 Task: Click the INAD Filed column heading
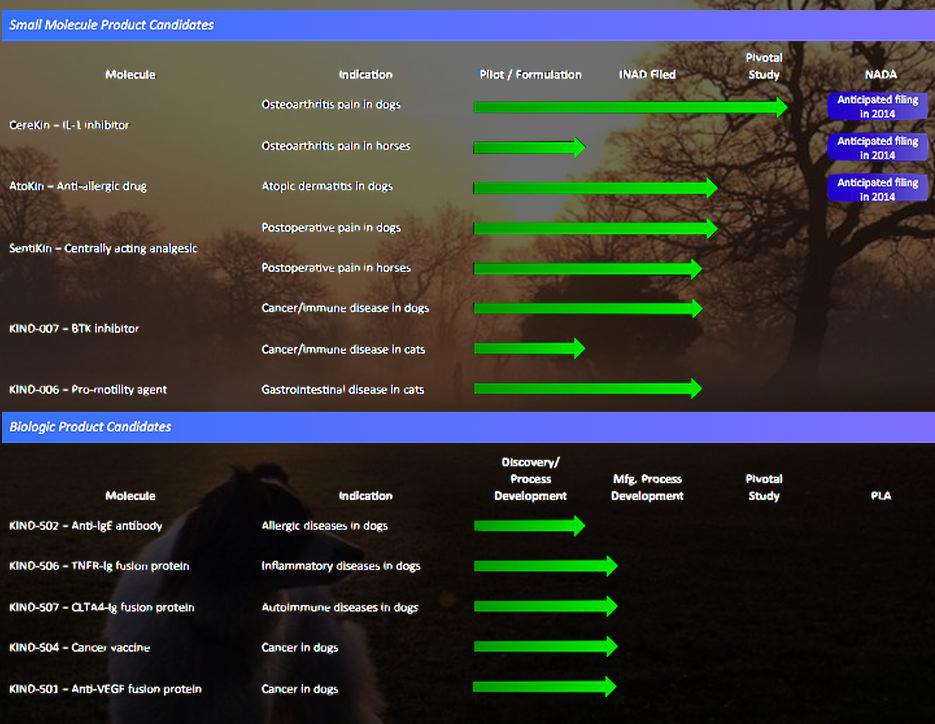click(647, 75)
